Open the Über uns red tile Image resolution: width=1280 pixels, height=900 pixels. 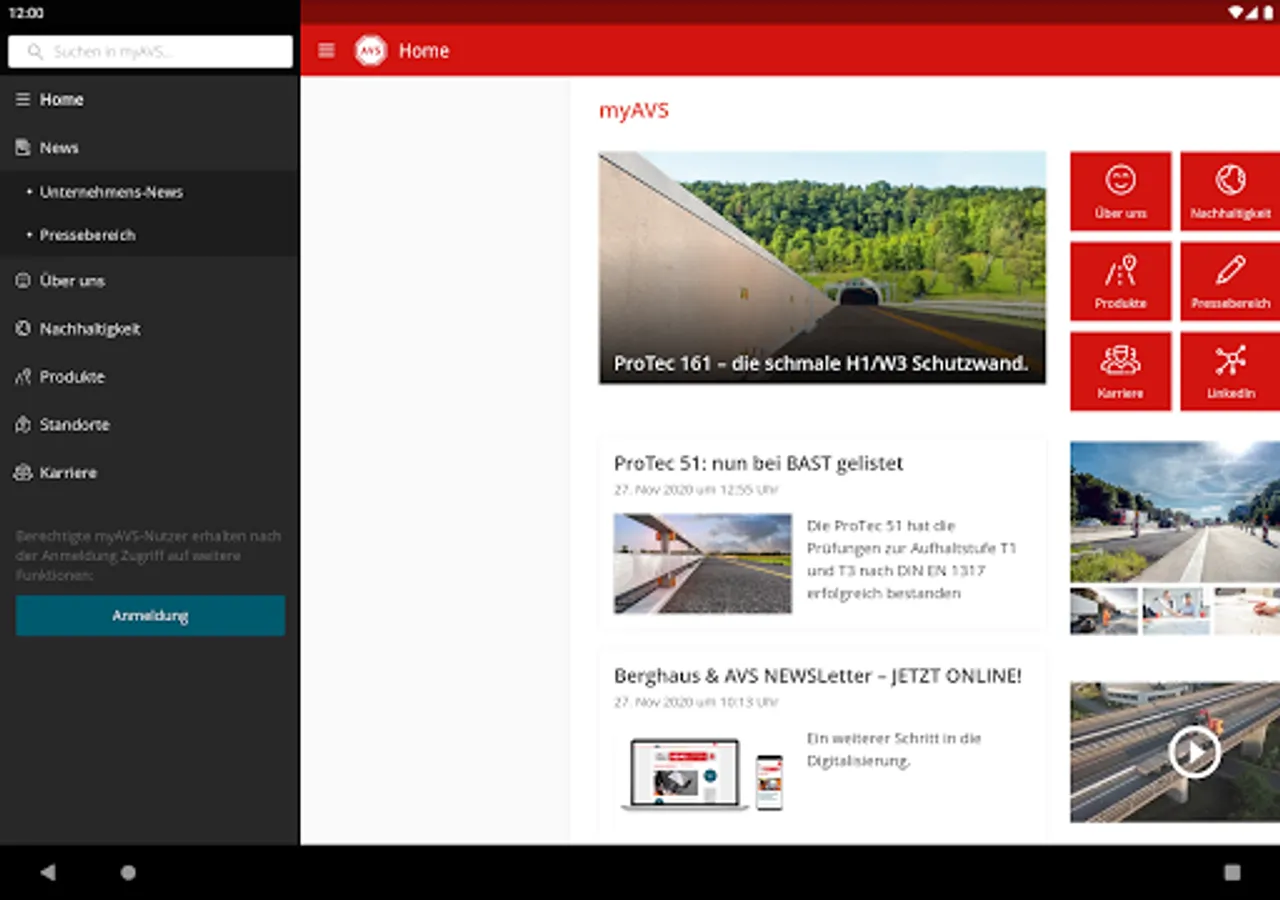(x=1120, y=191)
